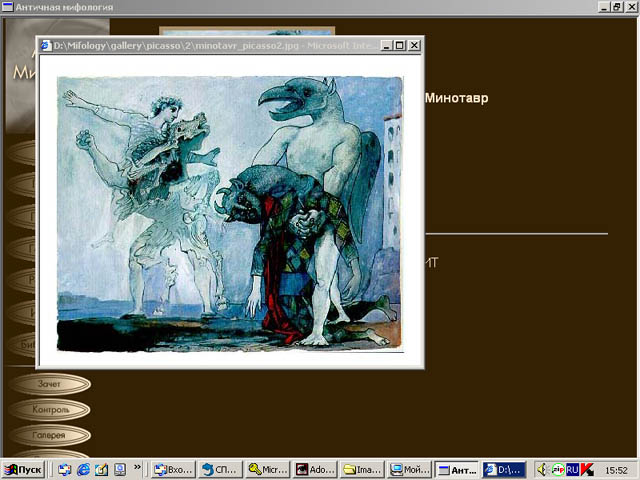Image resolution: width=640 pixels, height=480 pixels.
Task: Click the Picasso Minotaur painting image
Action: point(229,213)
